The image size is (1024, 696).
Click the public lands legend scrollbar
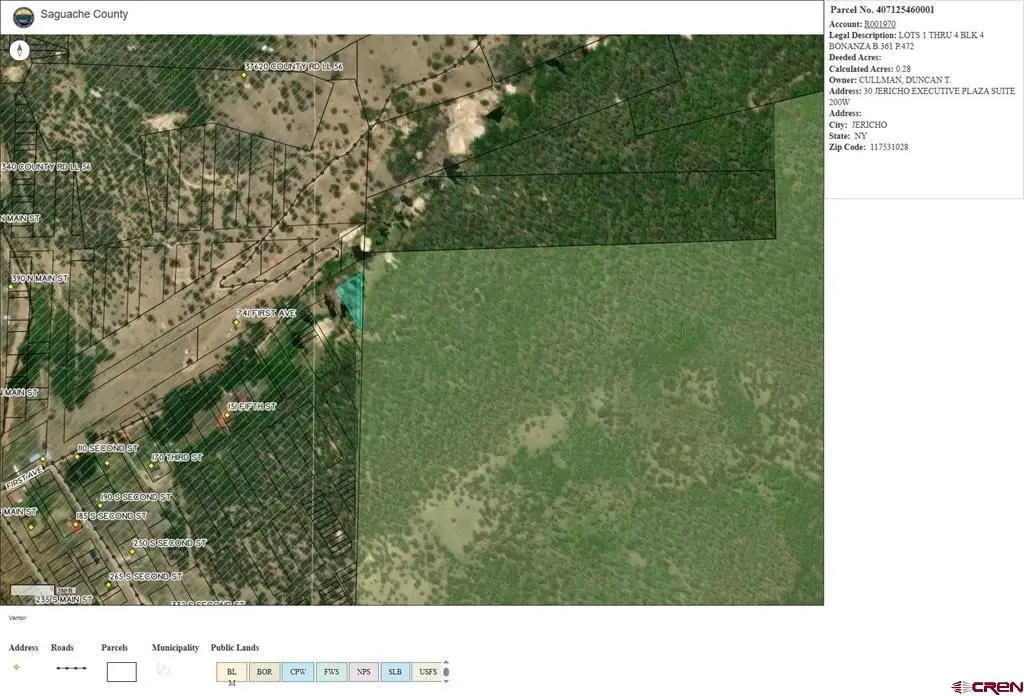coord(446,672)
